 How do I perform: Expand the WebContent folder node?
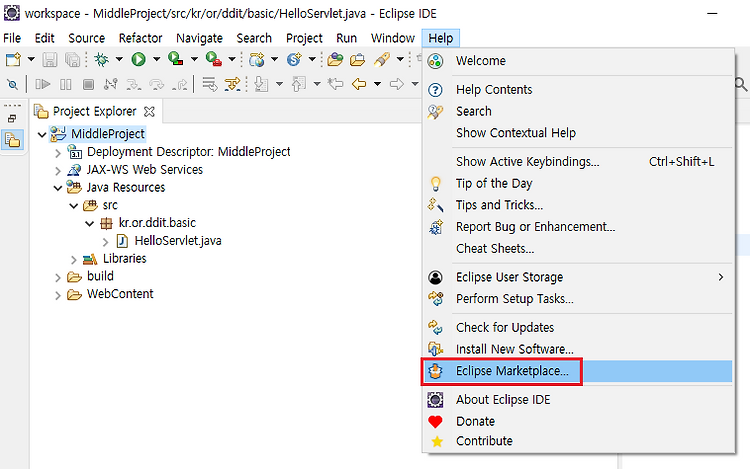click(58, 295)
